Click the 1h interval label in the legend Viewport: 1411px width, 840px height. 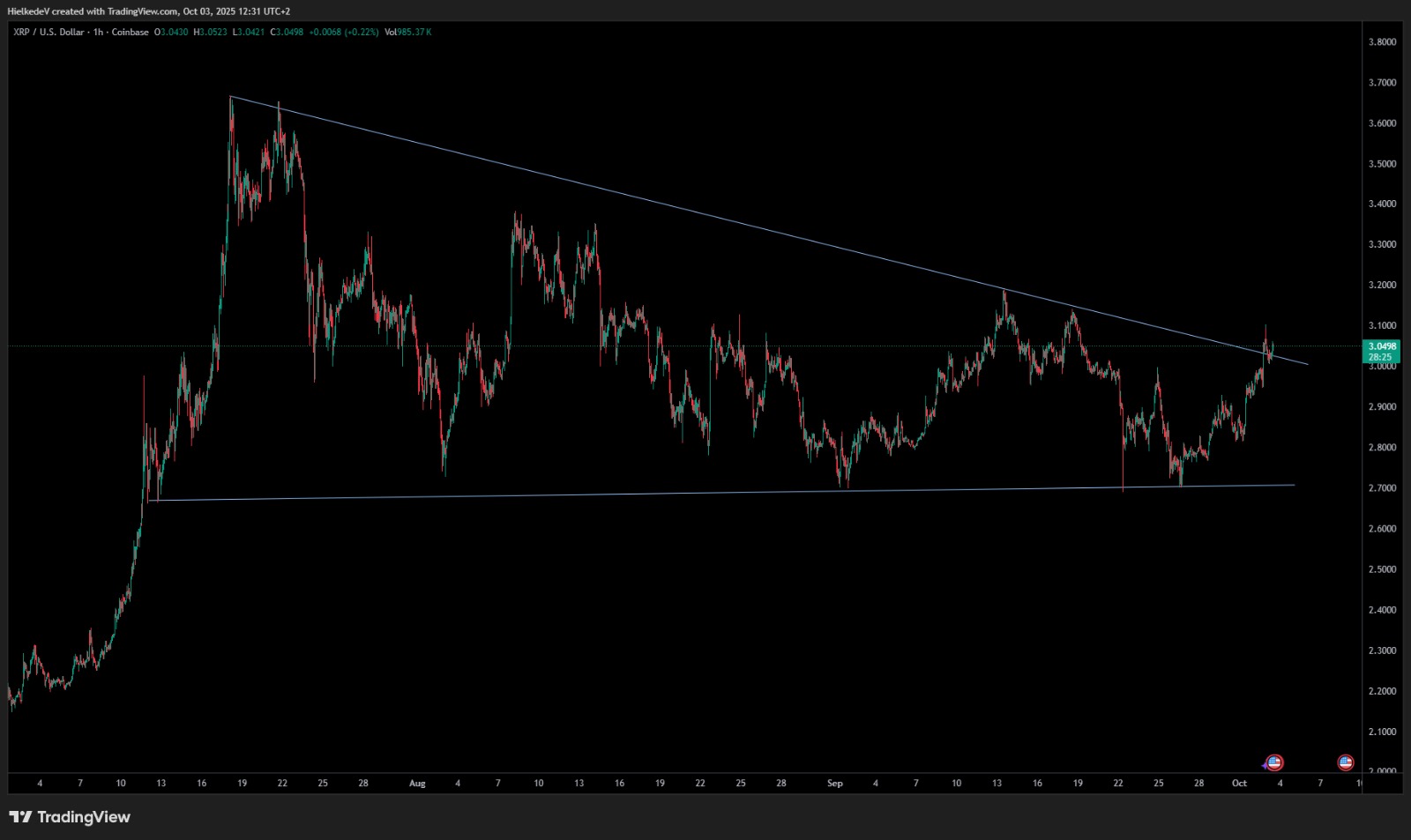pyautogui.click(x=98, y=33)
